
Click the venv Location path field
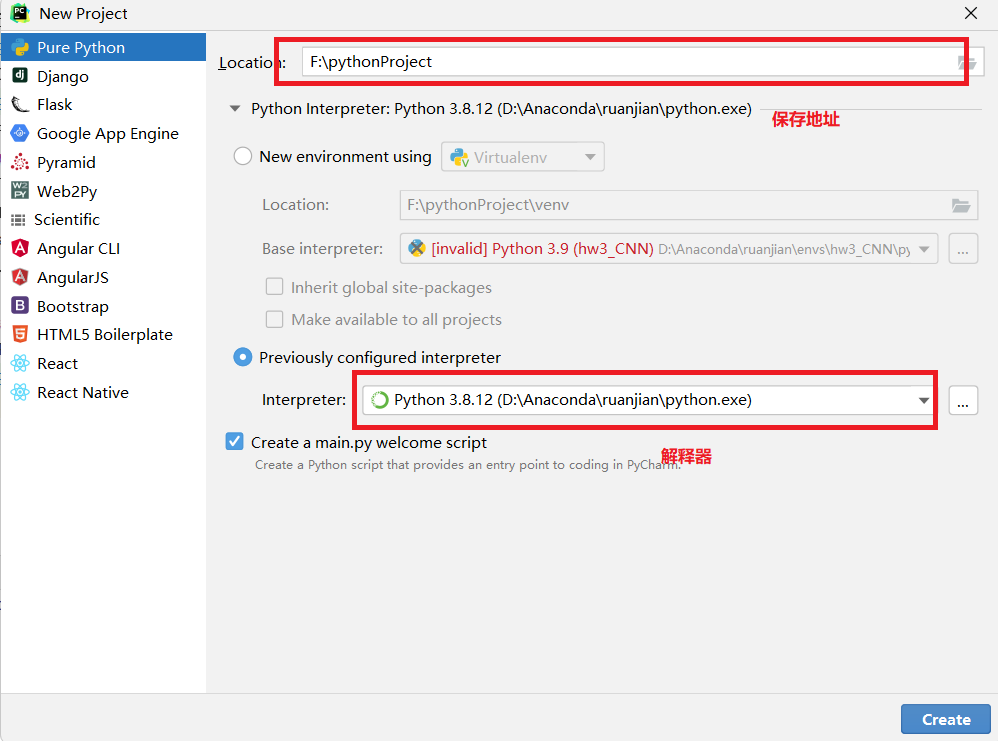689,205
